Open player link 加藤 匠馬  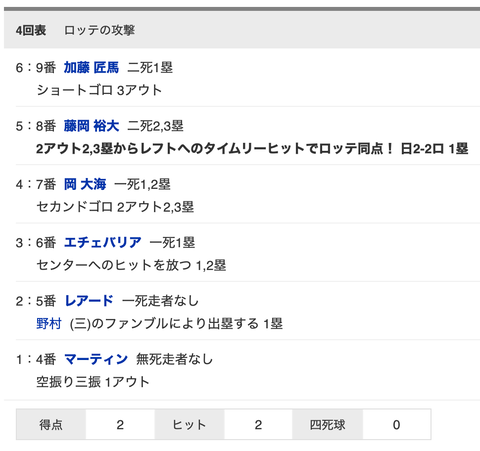coord(91,68)
